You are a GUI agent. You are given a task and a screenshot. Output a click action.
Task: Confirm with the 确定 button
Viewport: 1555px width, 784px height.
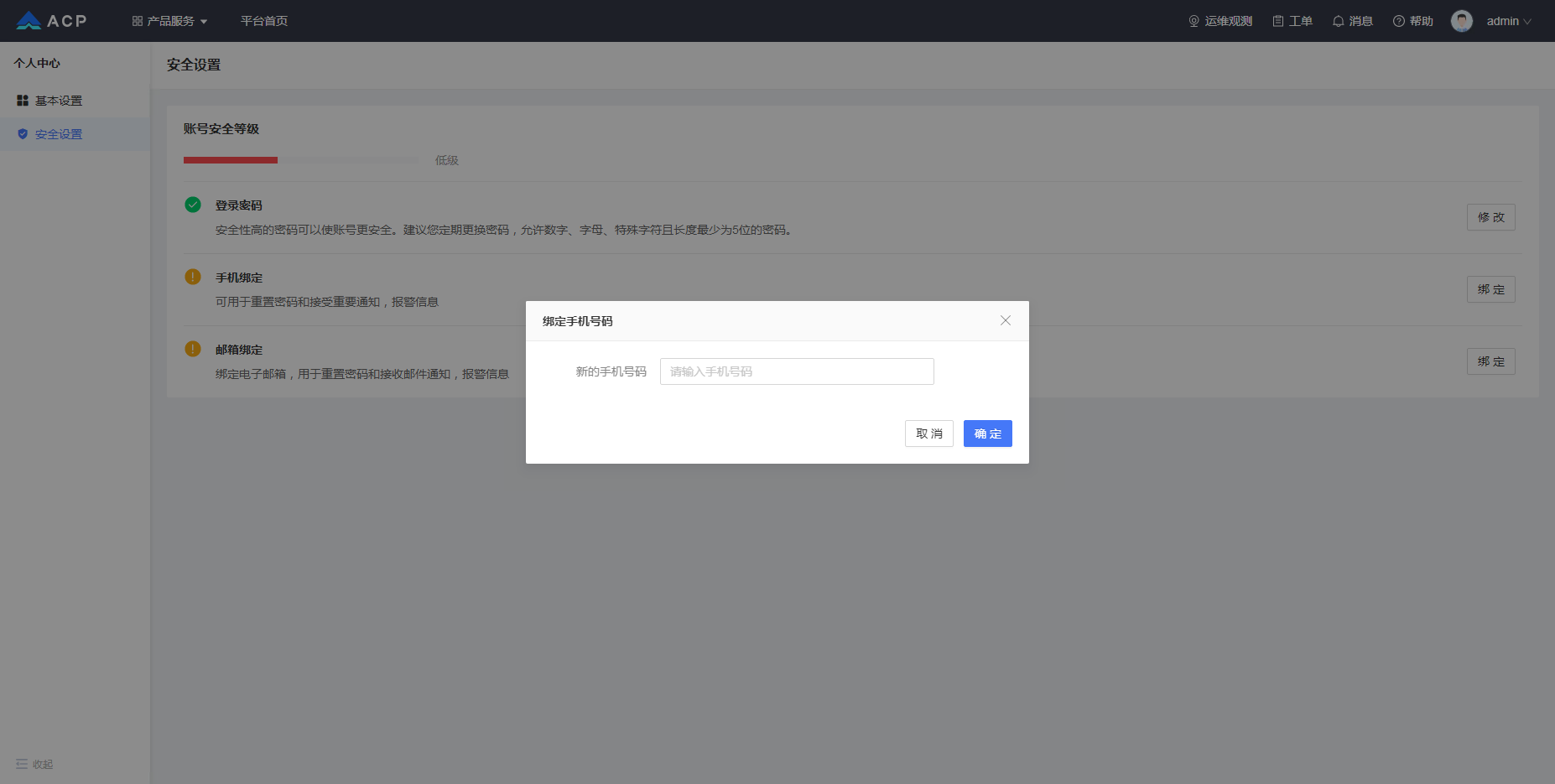click(x=988, y=434)
